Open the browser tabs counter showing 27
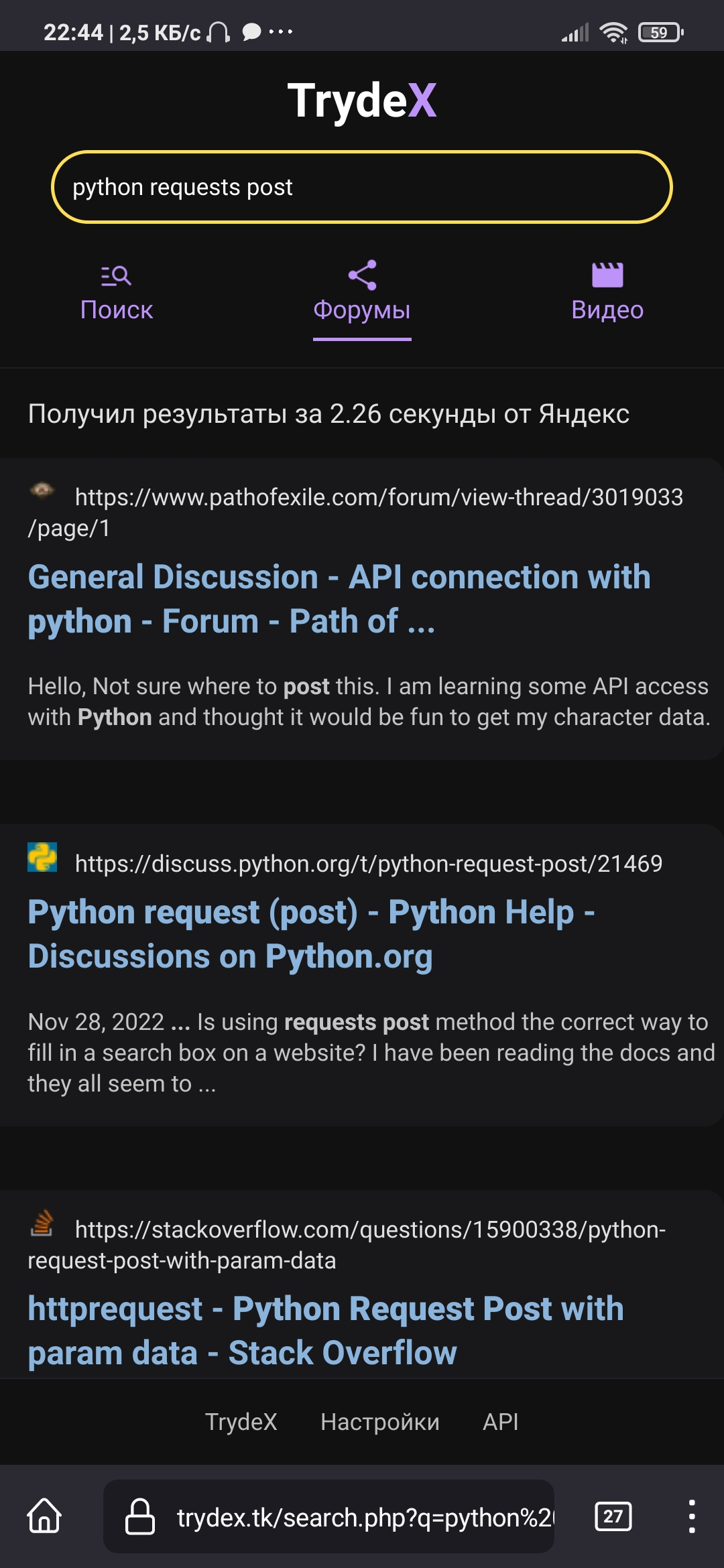This screenshot has width=724, height=1568. pos(613,1516)
